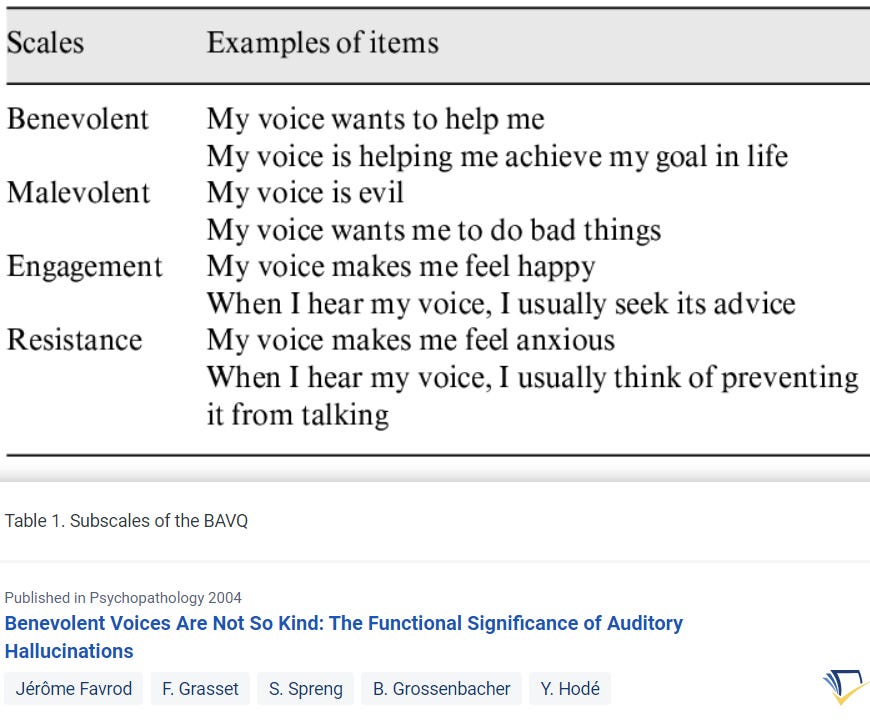Click the Resistance scale row label
870x728 pixels.
[x=74, y=340]
